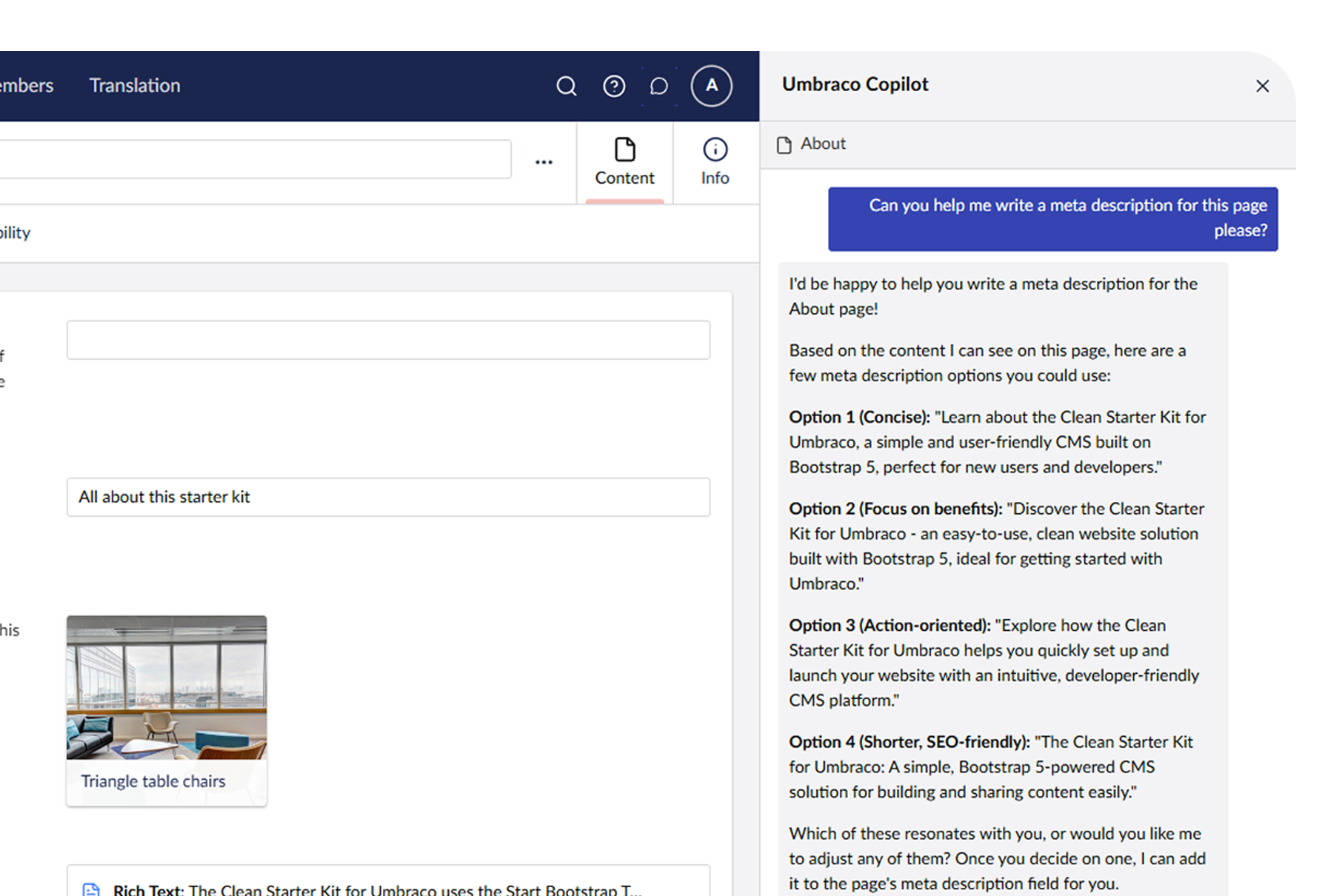The image size is (1342, 896).
Task: Click the user avatar labeled A
Action: pos(710,86)
